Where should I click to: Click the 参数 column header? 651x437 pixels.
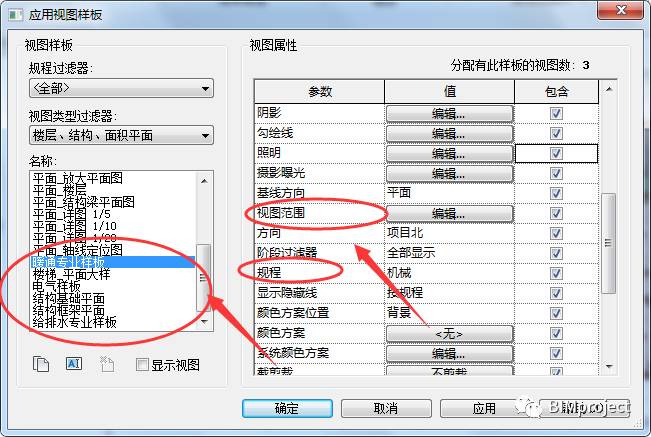tap(319, 91)
